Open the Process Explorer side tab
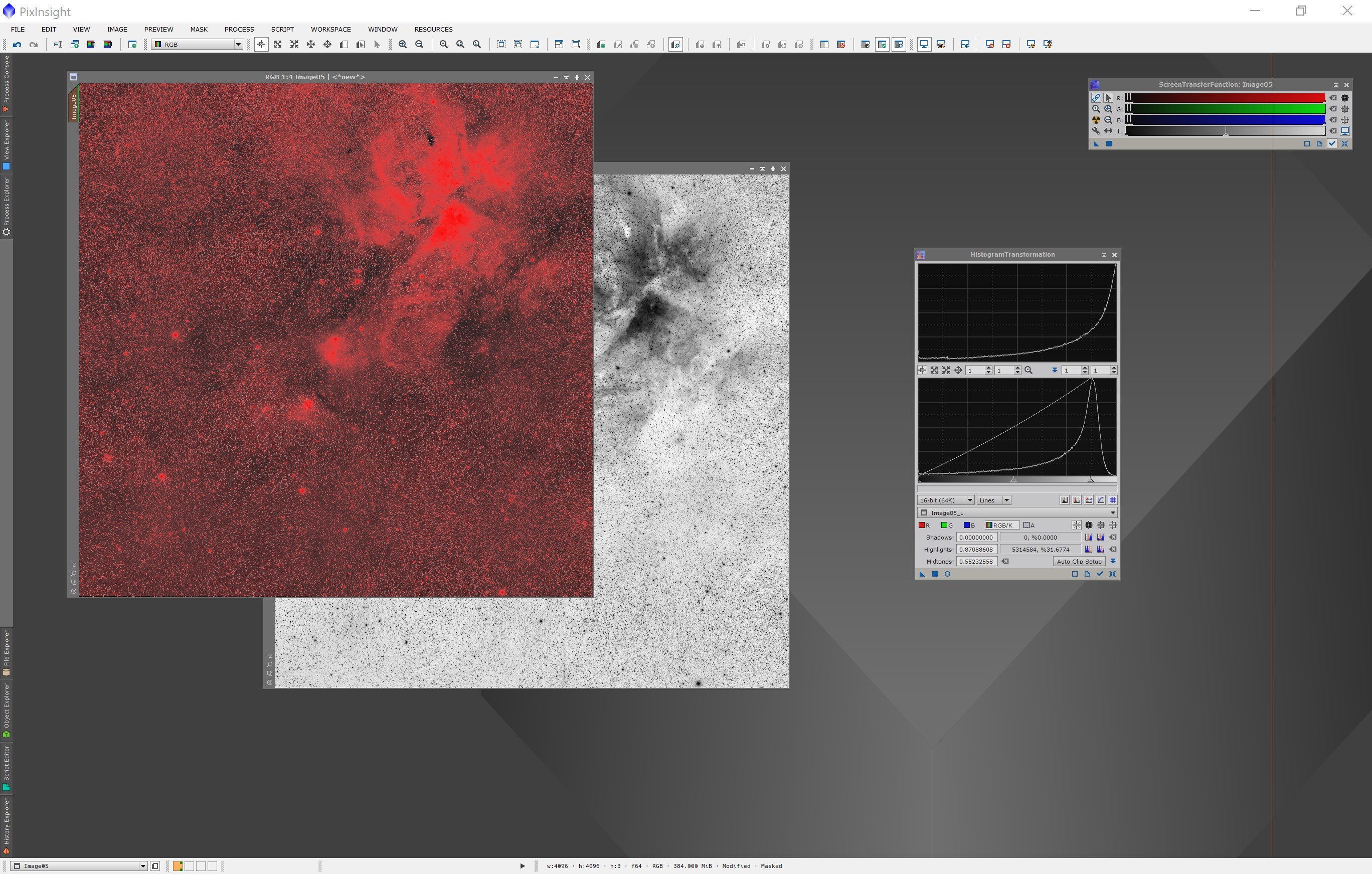 [6, 206]
